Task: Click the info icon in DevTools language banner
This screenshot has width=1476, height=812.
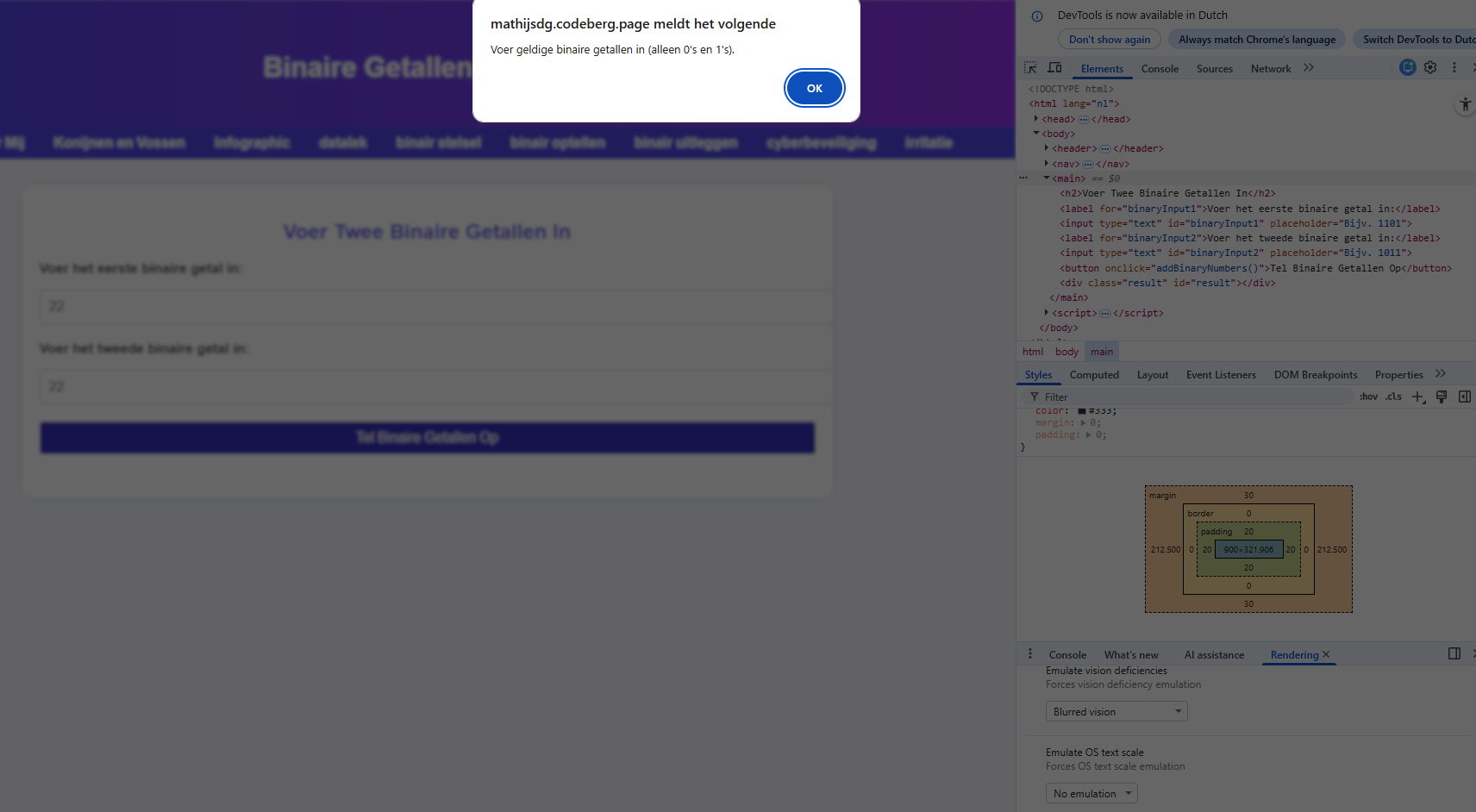Action: pyautogui.click(x=1037, y=16)
